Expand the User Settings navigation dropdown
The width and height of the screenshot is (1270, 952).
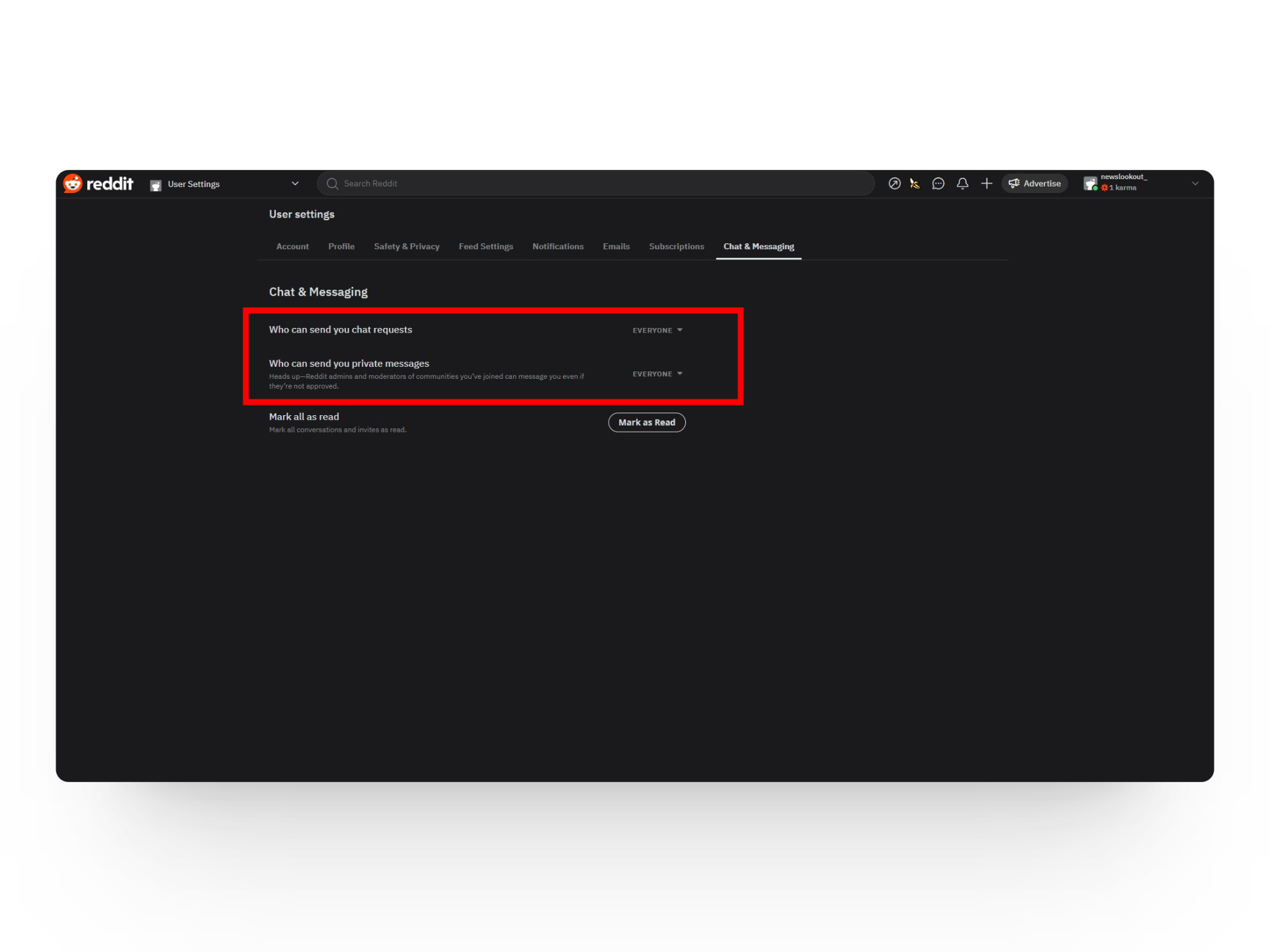pyautogui.click(x=295, y=183)
